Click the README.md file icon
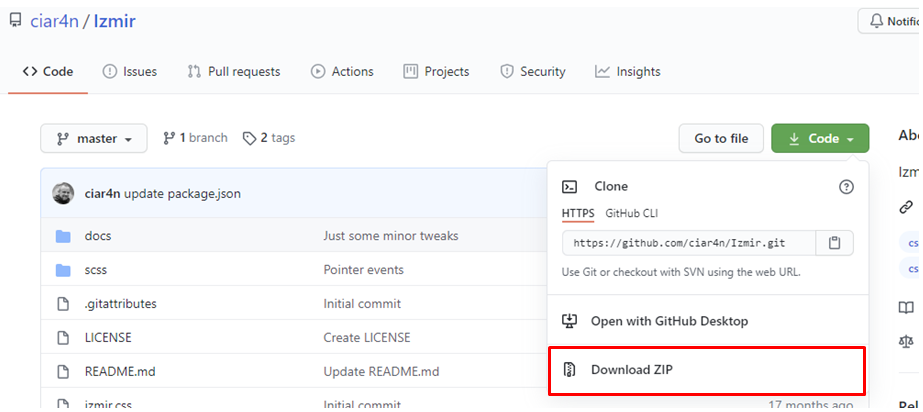 (63, 372)
